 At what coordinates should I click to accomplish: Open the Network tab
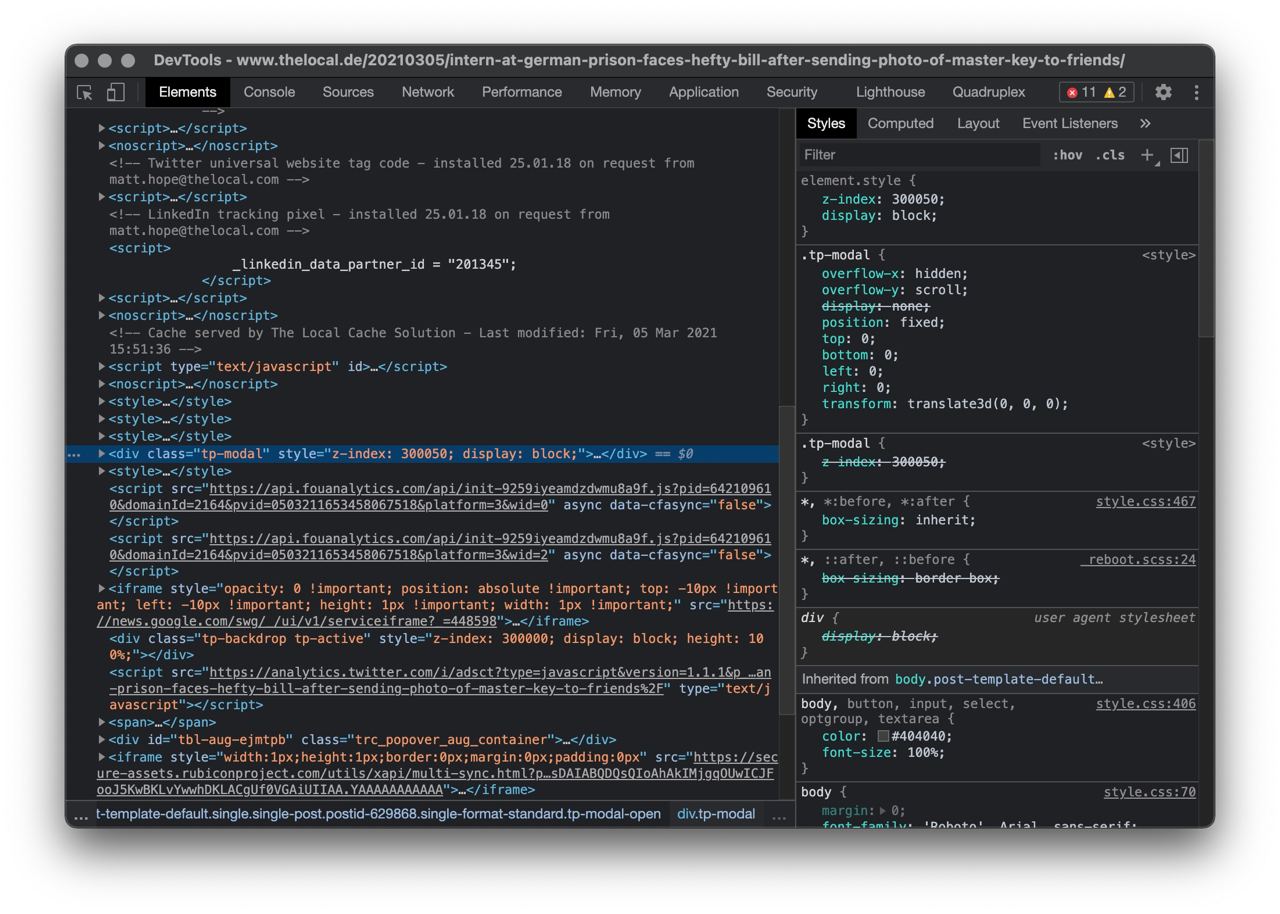click(x=428, y=92)
